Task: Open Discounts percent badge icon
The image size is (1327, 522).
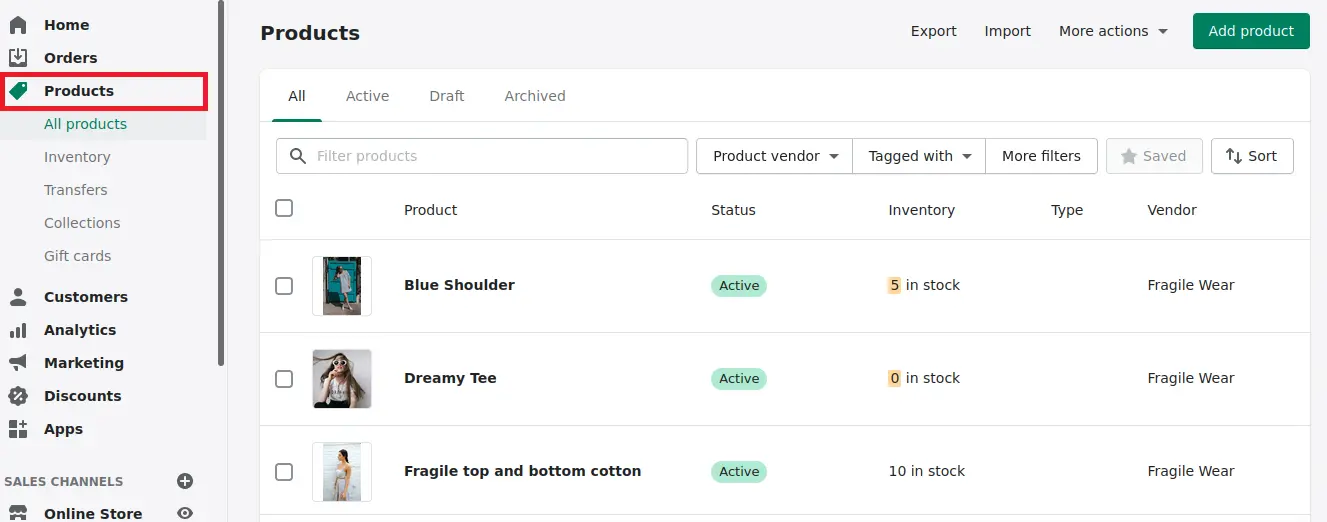Action: click(x=18, y=396)
